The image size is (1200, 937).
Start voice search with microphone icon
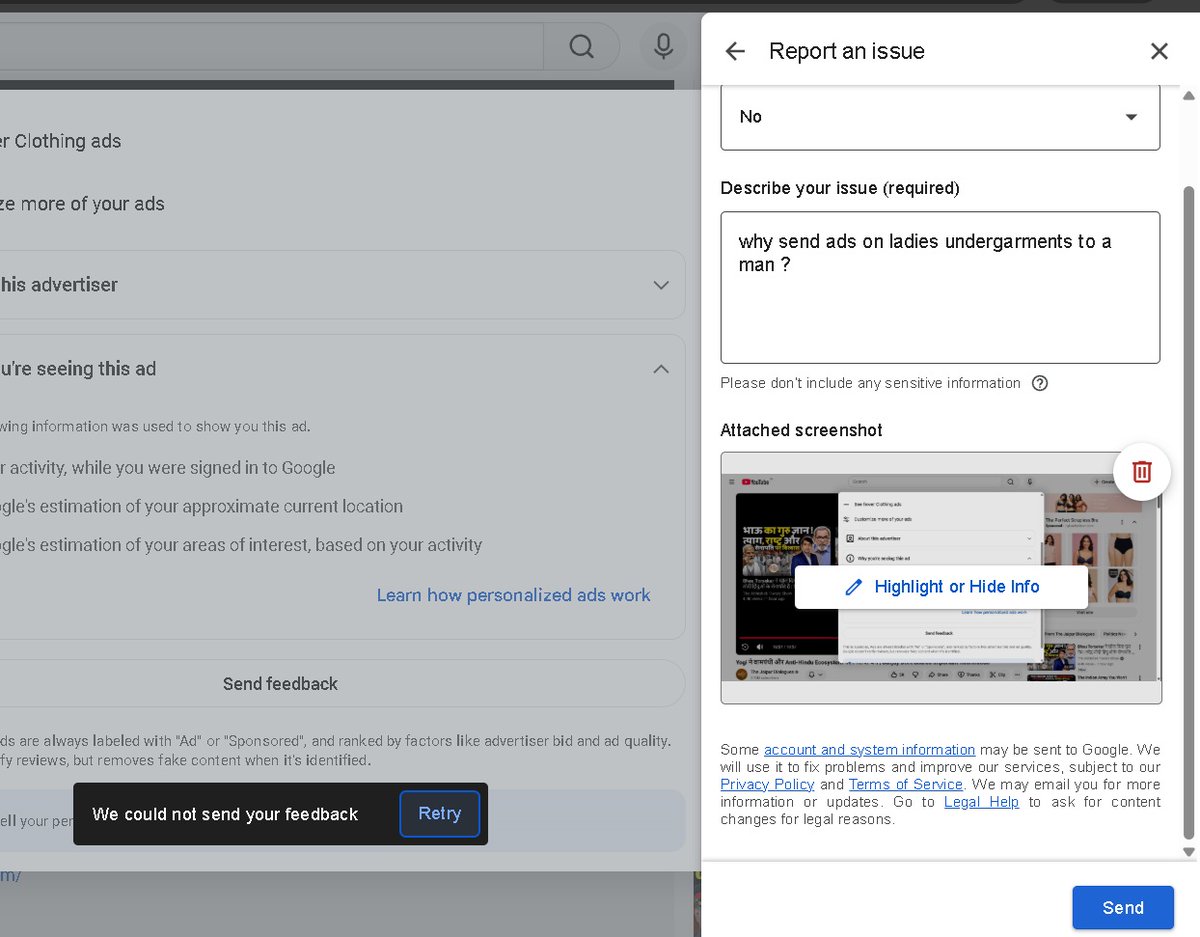click(x=662, y=46)
